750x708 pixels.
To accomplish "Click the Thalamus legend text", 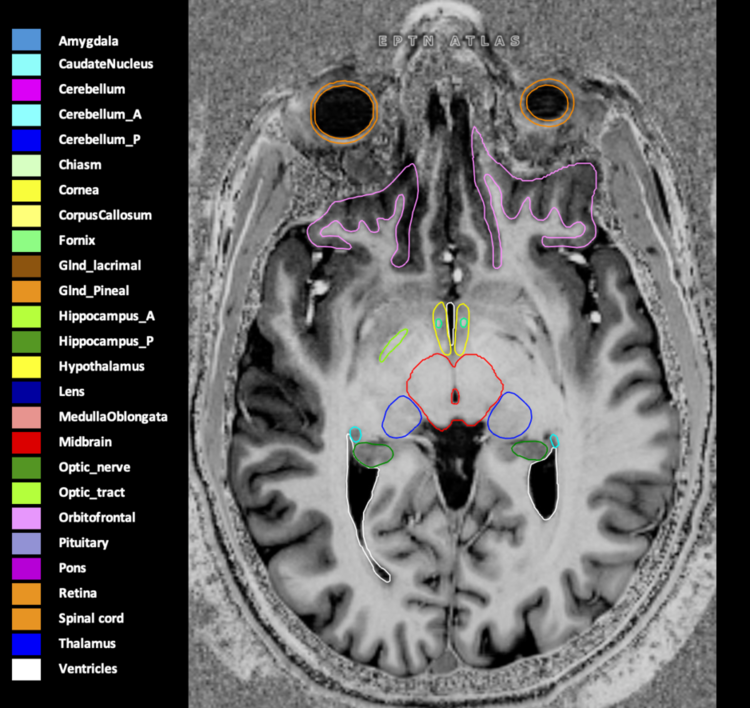I will pos(87,644).
